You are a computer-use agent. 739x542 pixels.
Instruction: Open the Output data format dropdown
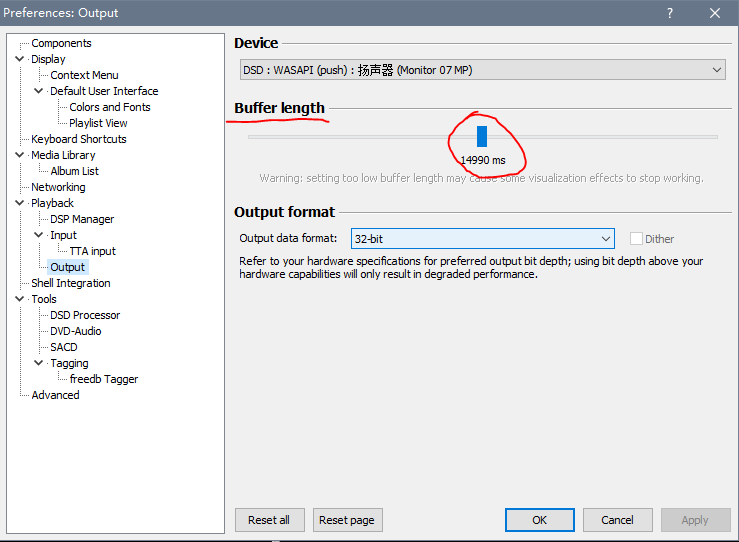482,239
